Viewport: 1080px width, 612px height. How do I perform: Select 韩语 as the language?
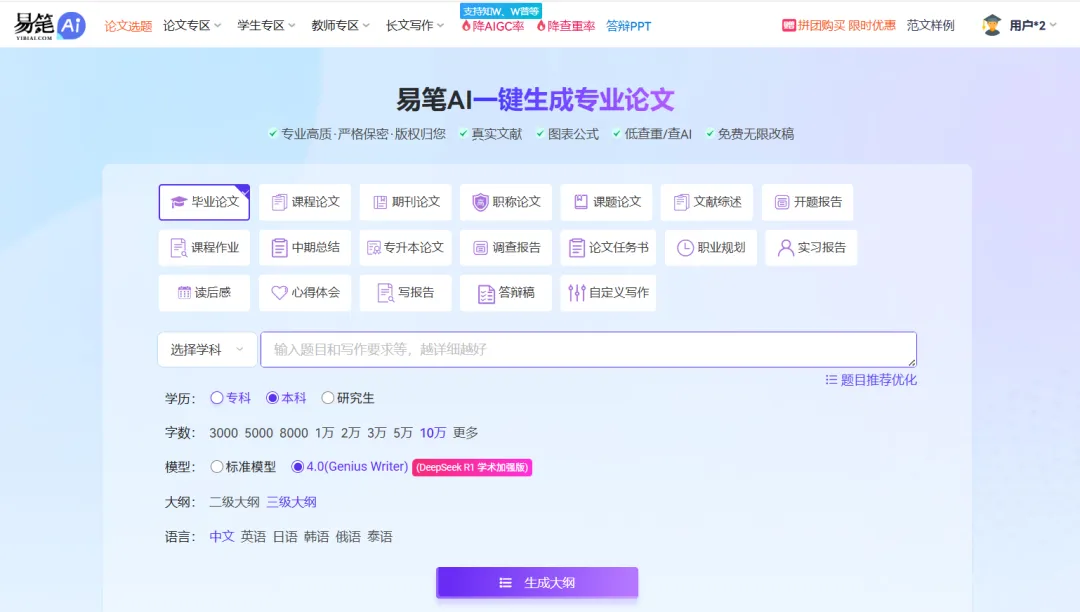click(317, 536)
